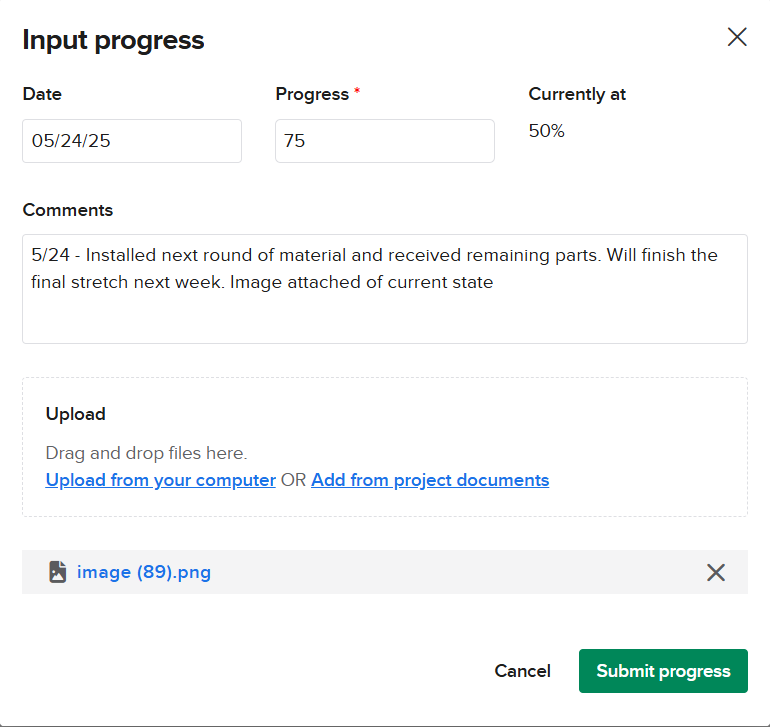Viewport: 770px width, 727px height.
Task: Click the 'Comments' section label
Action: point(67,210)
